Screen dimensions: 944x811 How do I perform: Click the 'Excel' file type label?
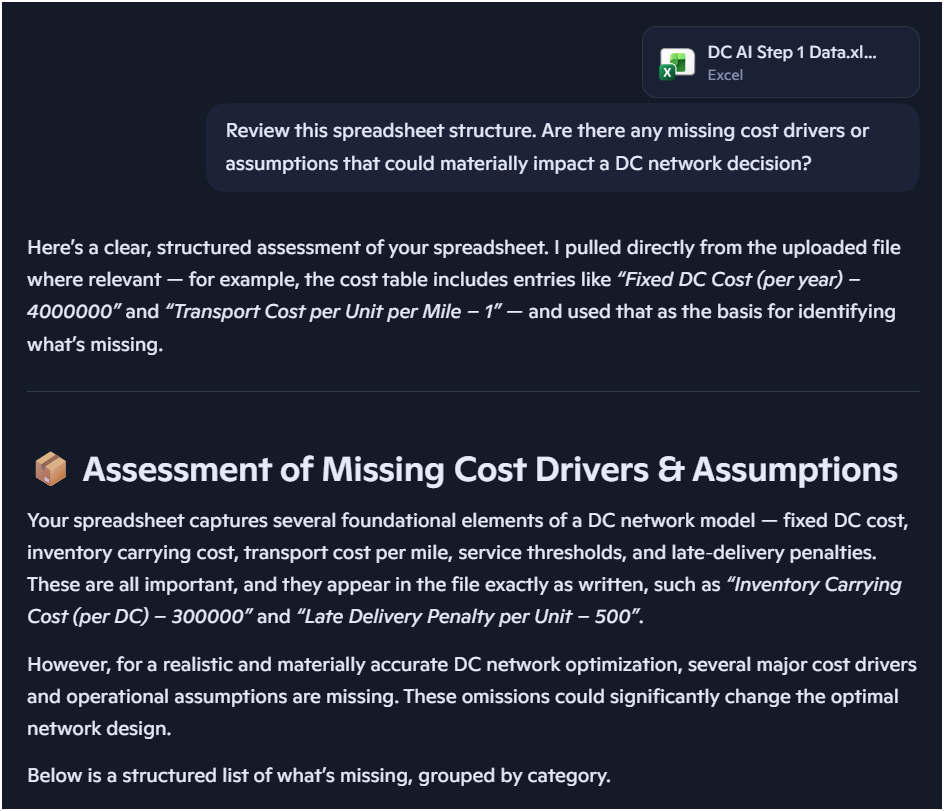(725, 75)
